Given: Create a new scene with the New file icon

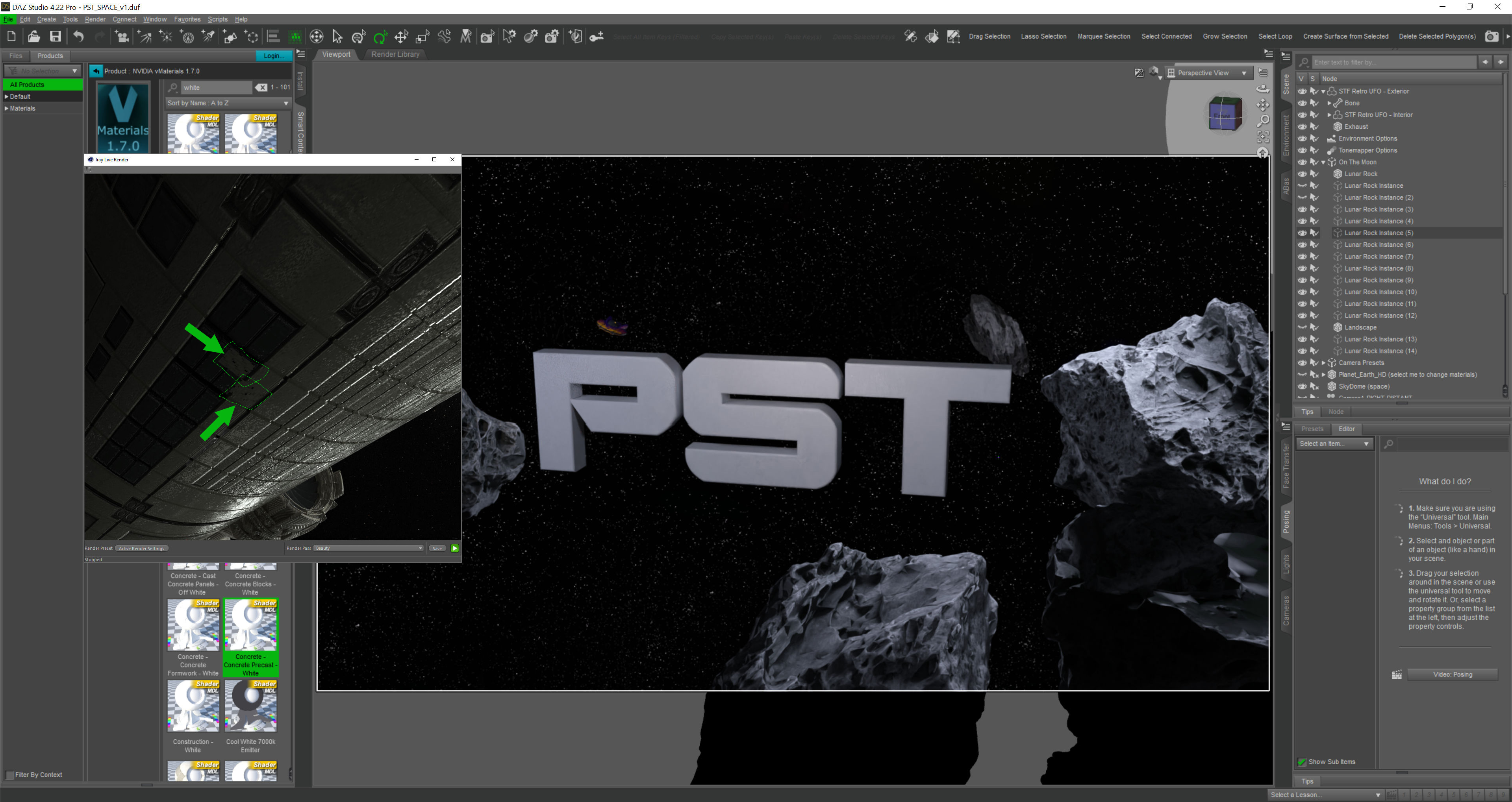Looking at the screenshot, I should pyautogui.click(x=12, y=36).
